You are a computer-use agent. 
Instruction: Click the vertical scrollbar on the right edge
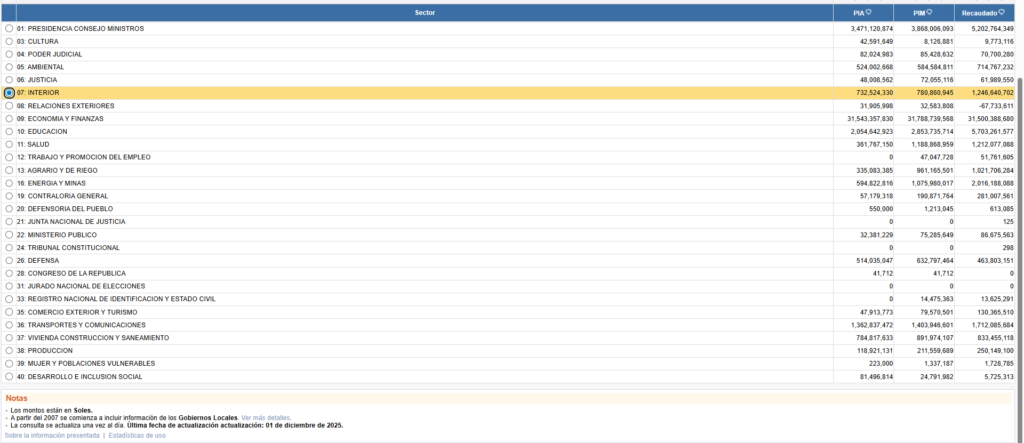pos(1019,200)
